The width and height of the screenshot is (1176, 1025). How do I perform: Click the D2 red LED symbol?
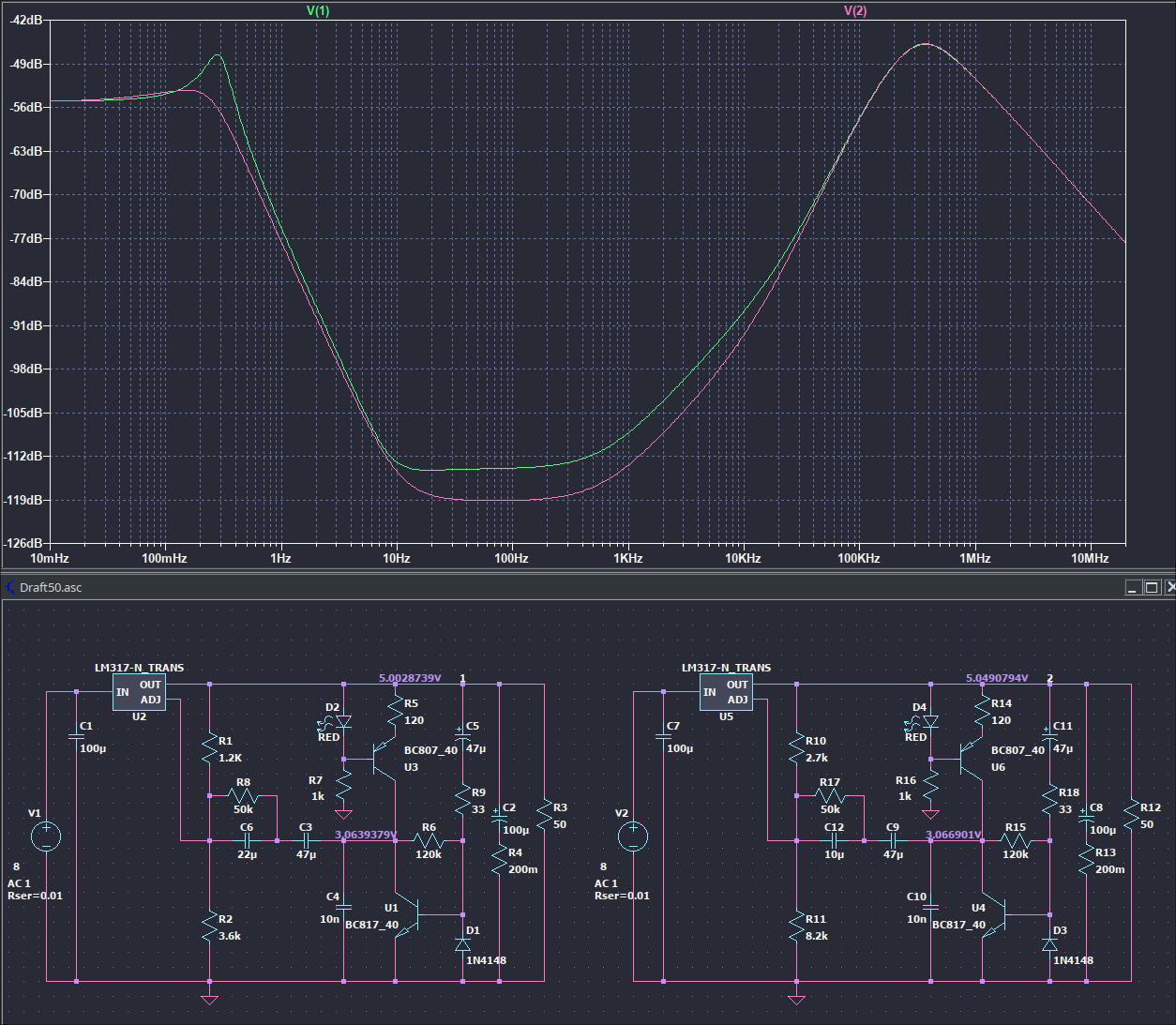coord(343,722)
